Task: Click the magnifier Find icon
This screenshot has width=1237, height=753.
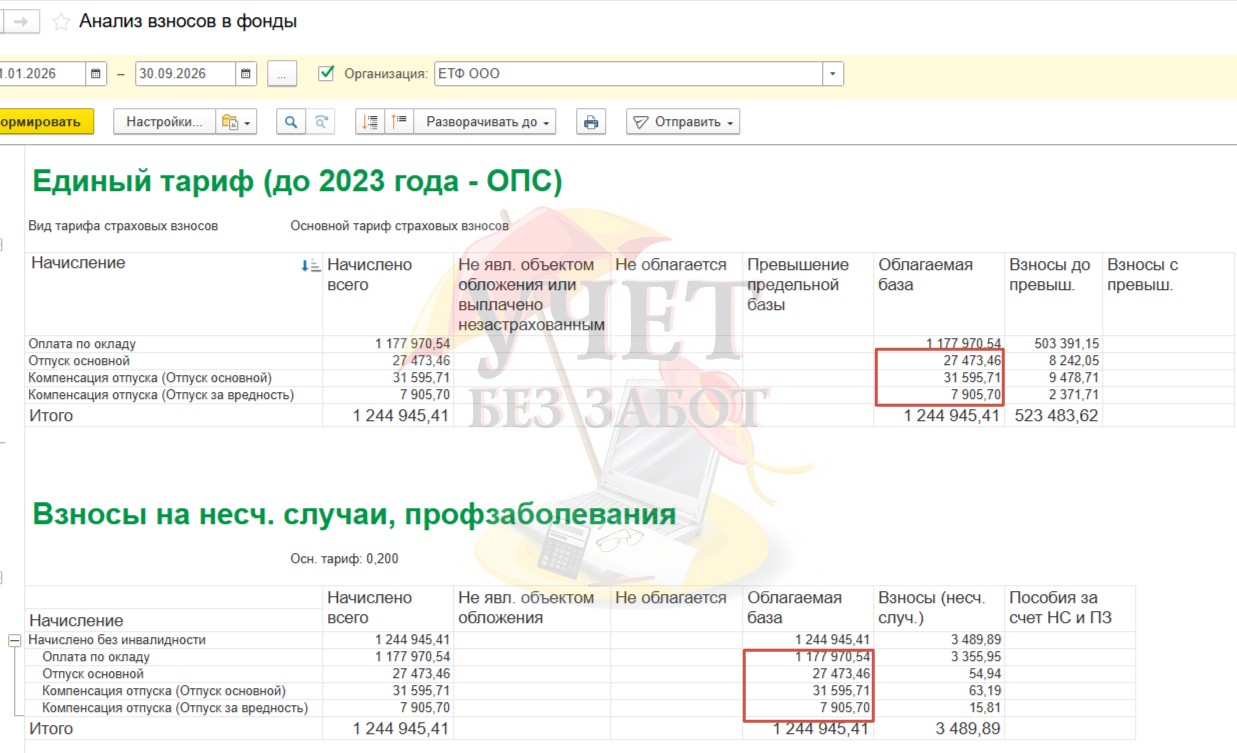Action: (291, 122)
